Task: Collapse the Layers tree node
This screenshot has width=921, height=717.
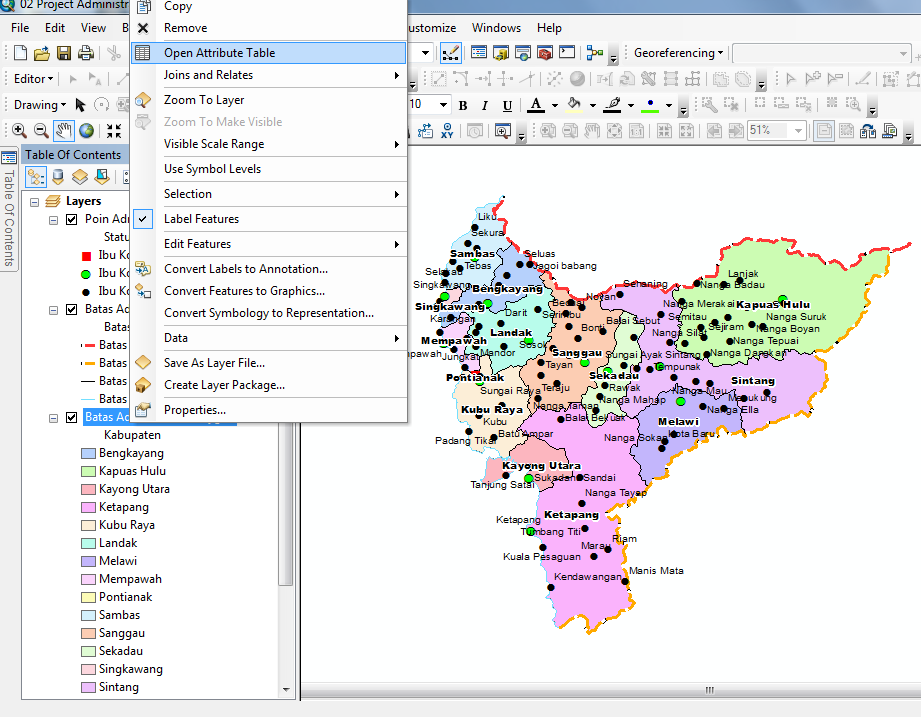Action: (x=34, y=201)
